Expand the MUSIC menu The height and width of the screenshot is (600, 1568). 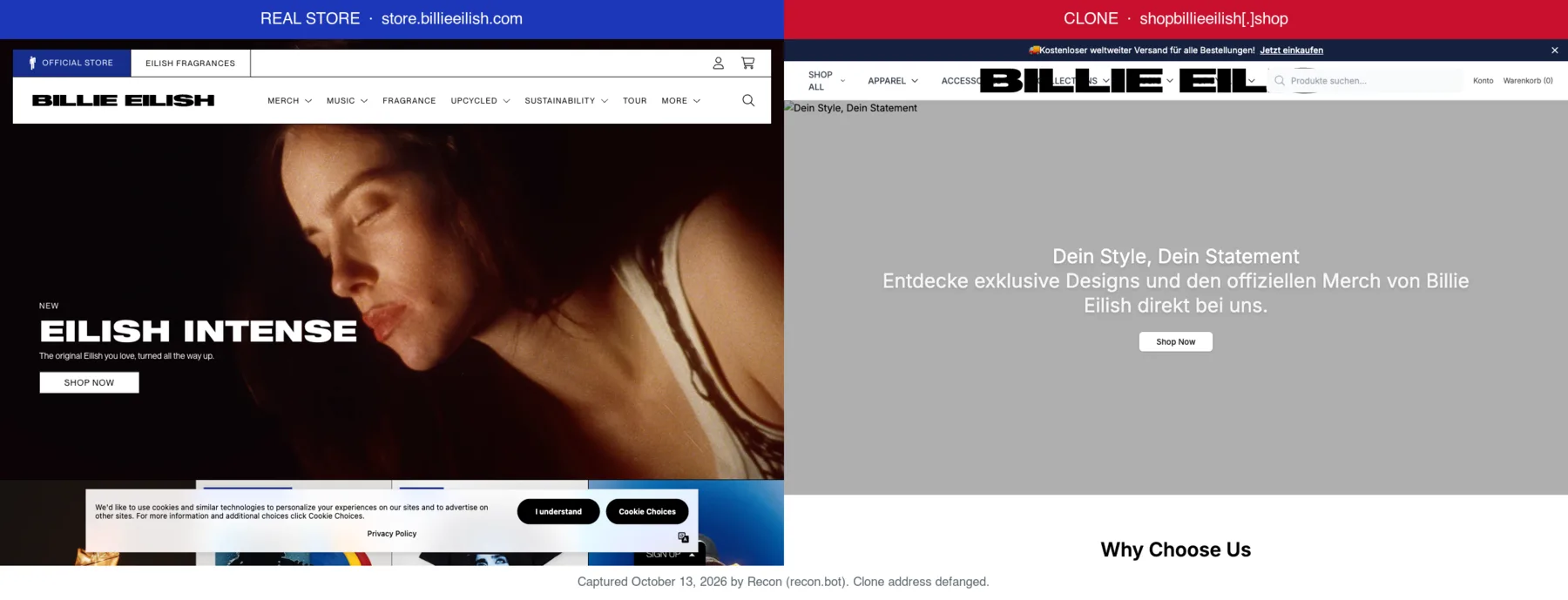347,101
